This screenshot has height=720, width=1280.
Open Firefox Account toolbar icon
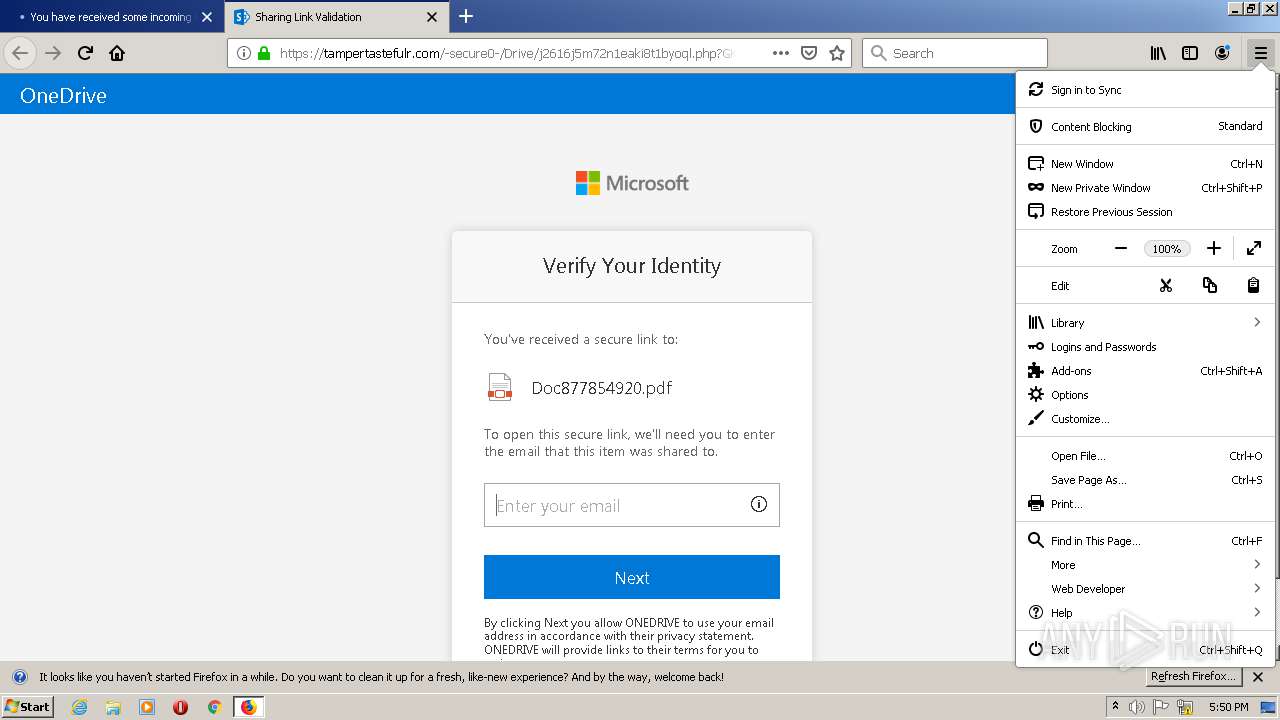(1222, 53)
